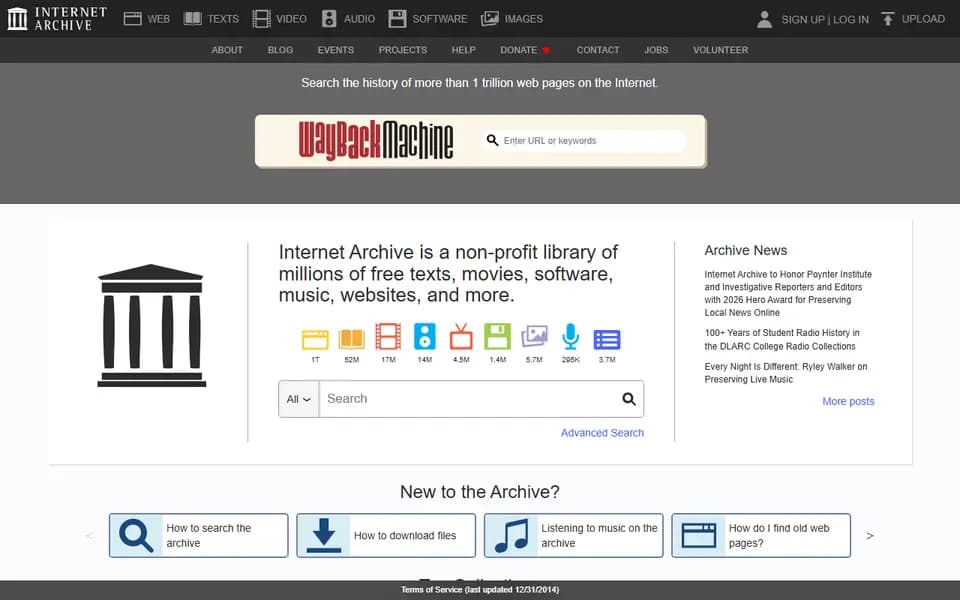Select the orange book icon labeled 52M
The width and height of the screenshot is (960, 600).
pyautogui.click(x=351, y=339)
